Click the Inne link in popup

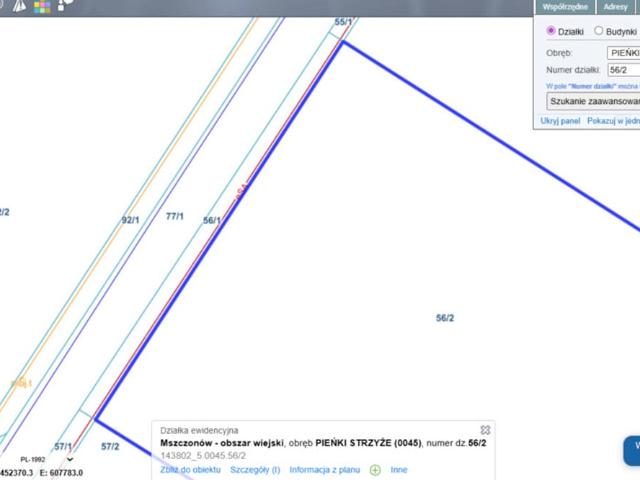[x=399, y=469]
